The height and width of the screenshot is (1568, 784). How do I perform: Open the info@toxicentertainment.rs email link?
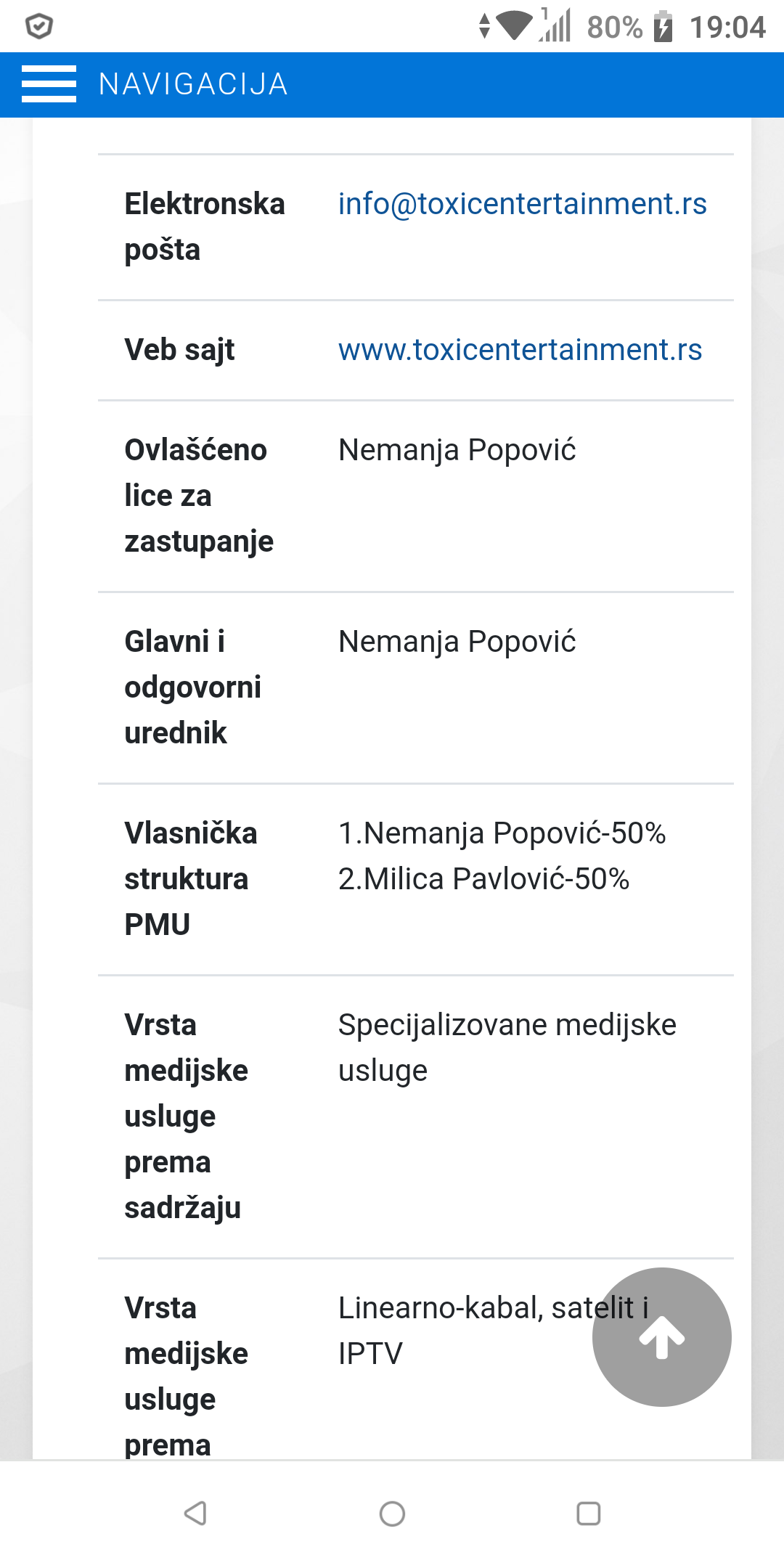523,204
